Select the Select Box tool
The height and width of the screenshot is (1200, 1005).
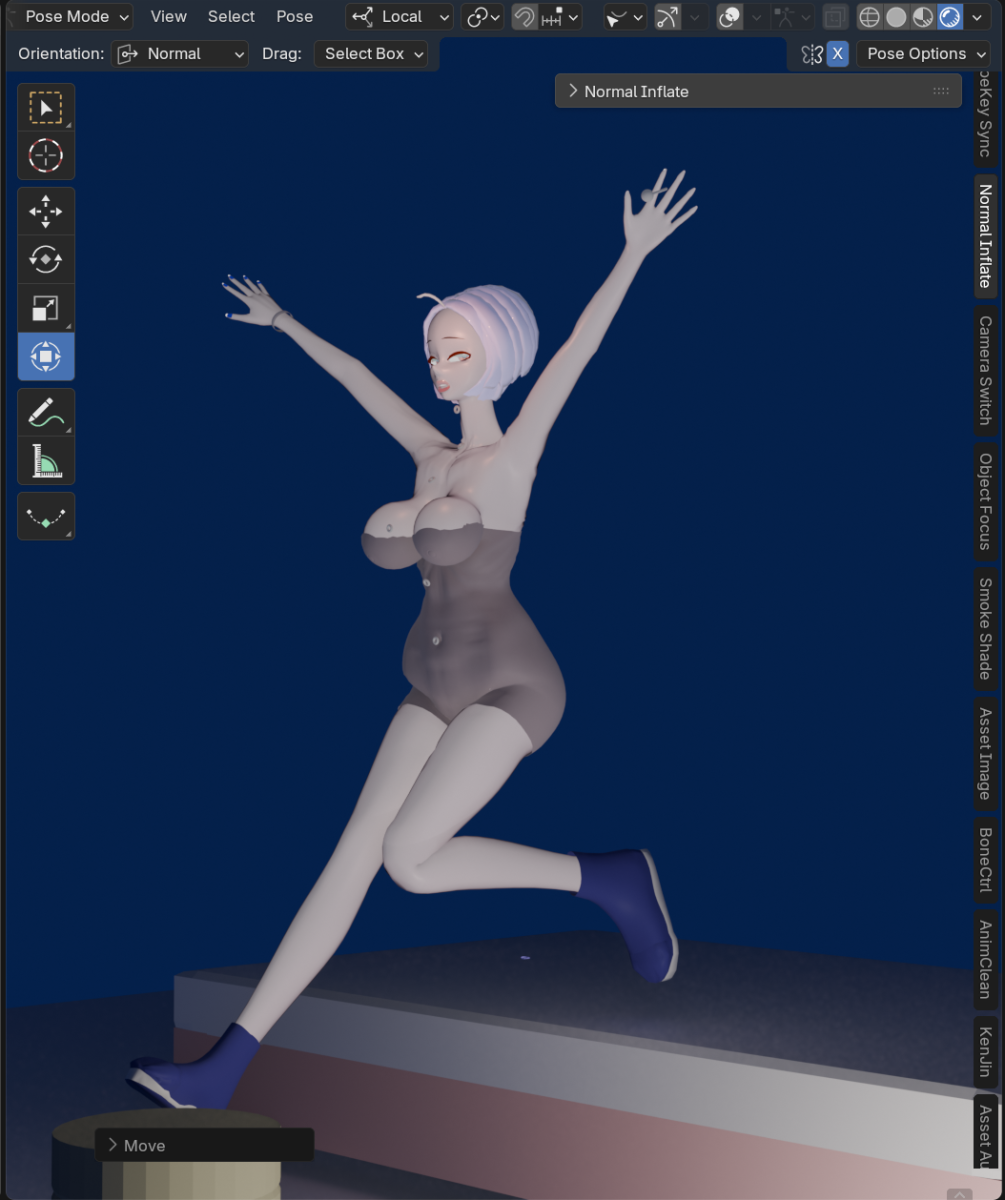coord(46,108)
